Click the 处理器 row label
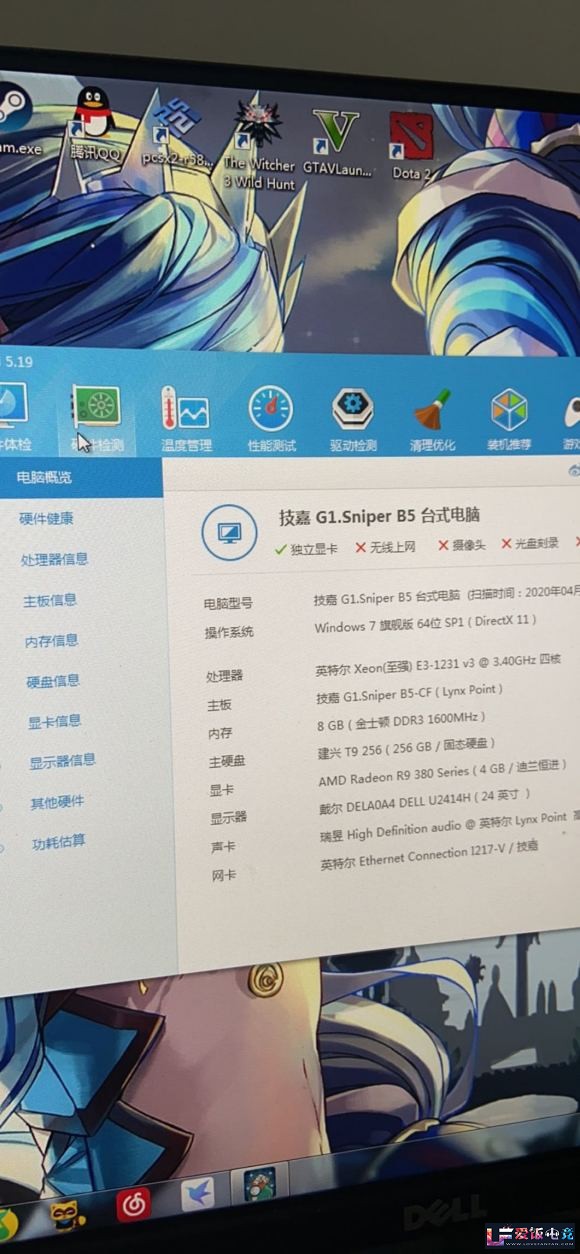This screenshot has width=580, height=1254. (224, 676)
